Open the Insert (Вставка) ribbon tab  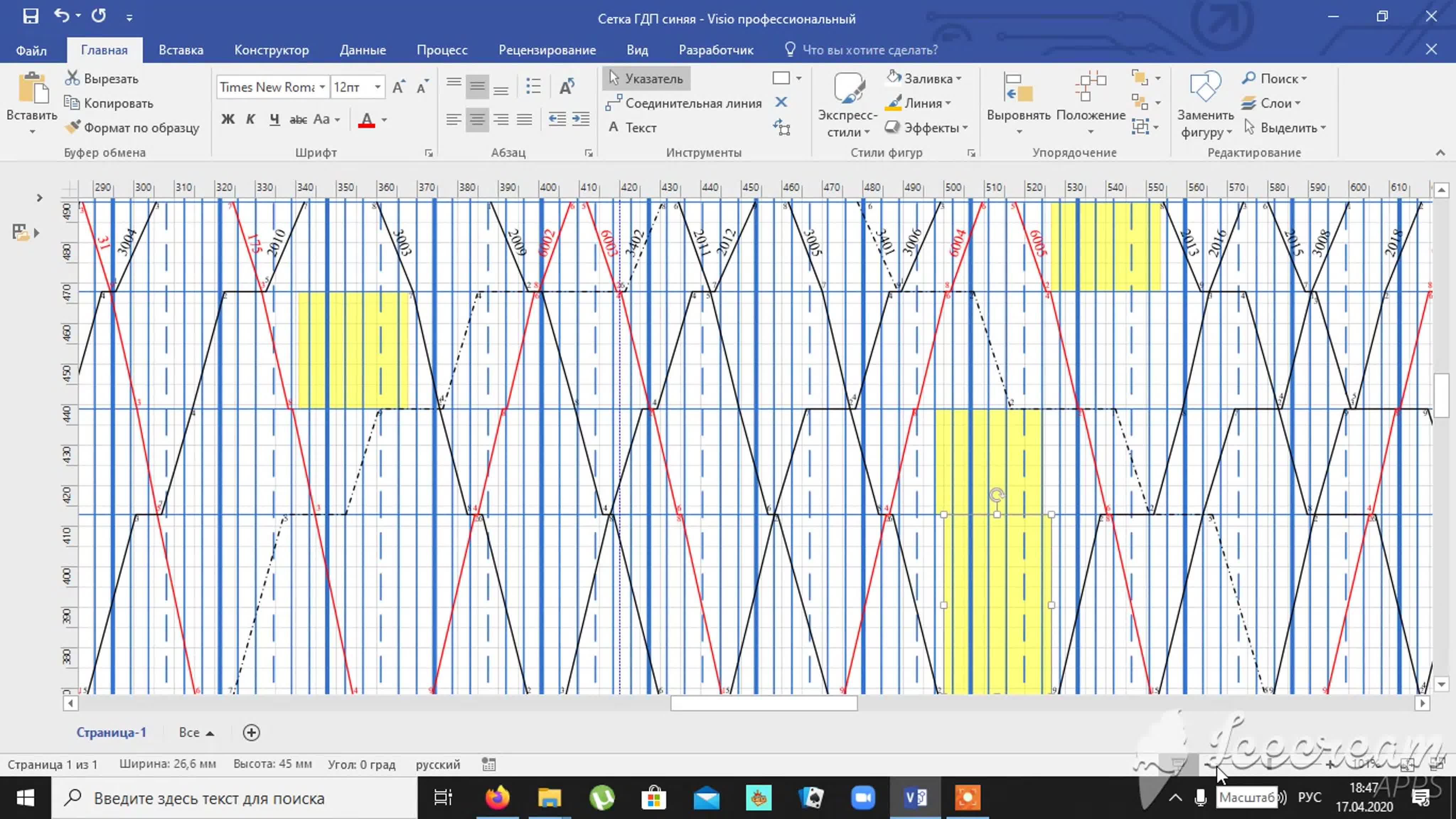[181, 50]
